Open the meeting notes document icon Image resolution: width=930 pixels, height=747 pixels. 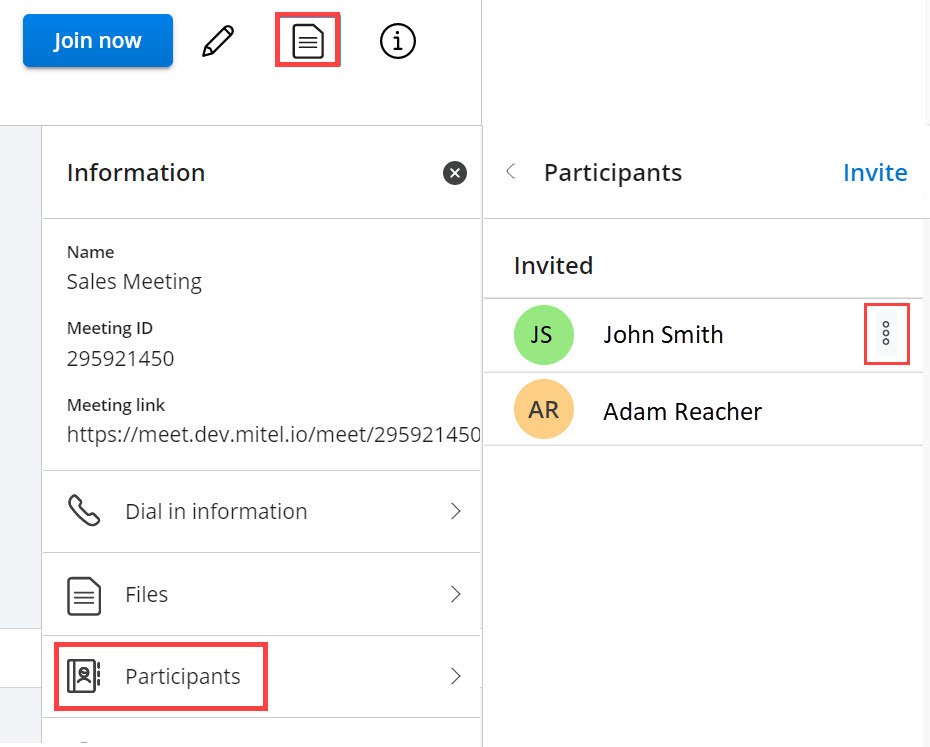[x=308, y=41]
